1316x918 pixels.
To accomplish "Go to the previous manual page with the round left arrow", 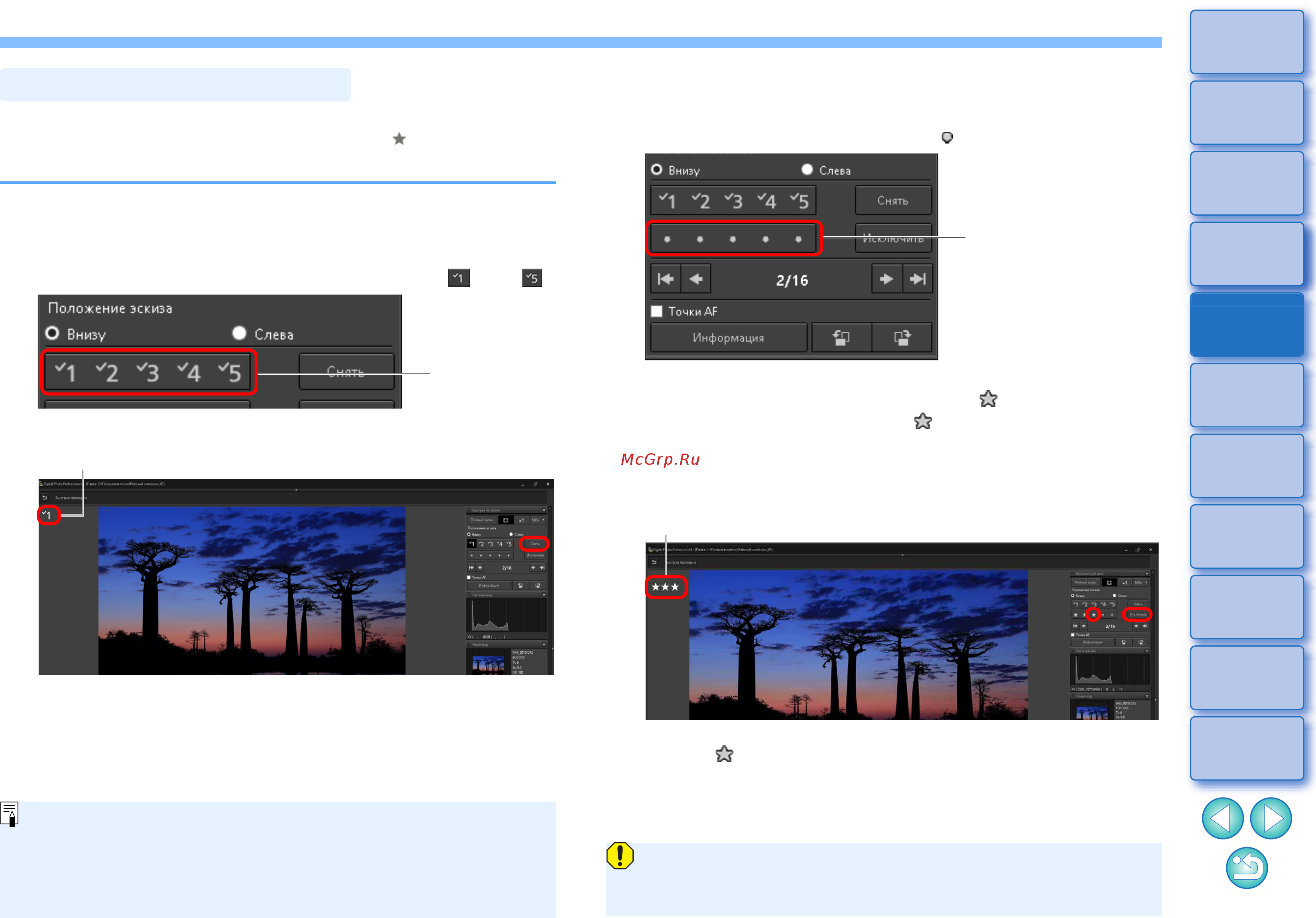I will tap(1222, 818).
